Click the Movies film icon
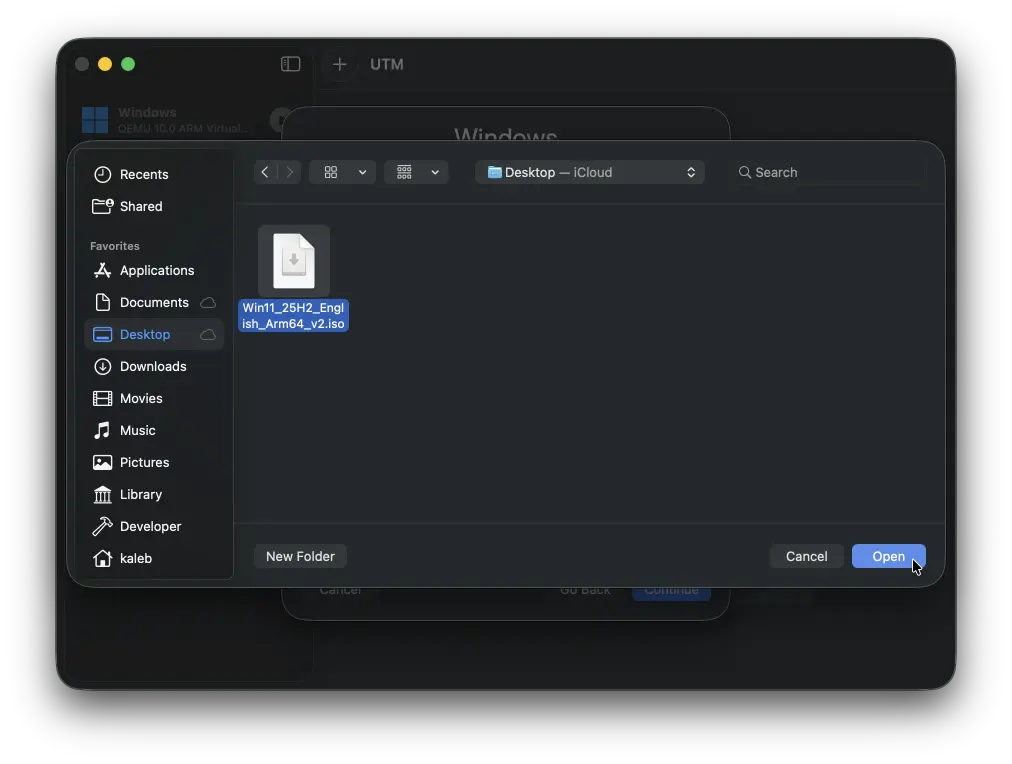This screenshot has width=1012, height=764. point(103,398)
